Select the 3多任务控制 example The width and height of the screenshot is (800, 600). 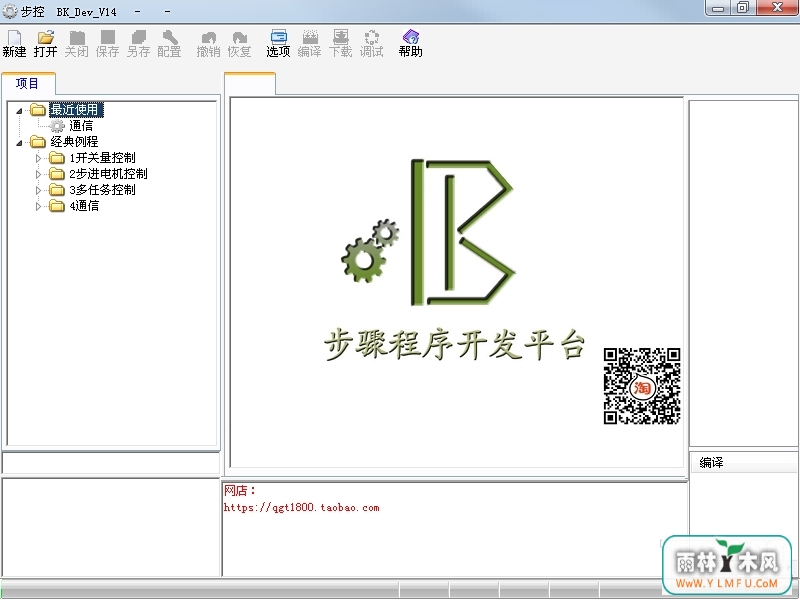point(103,190)
